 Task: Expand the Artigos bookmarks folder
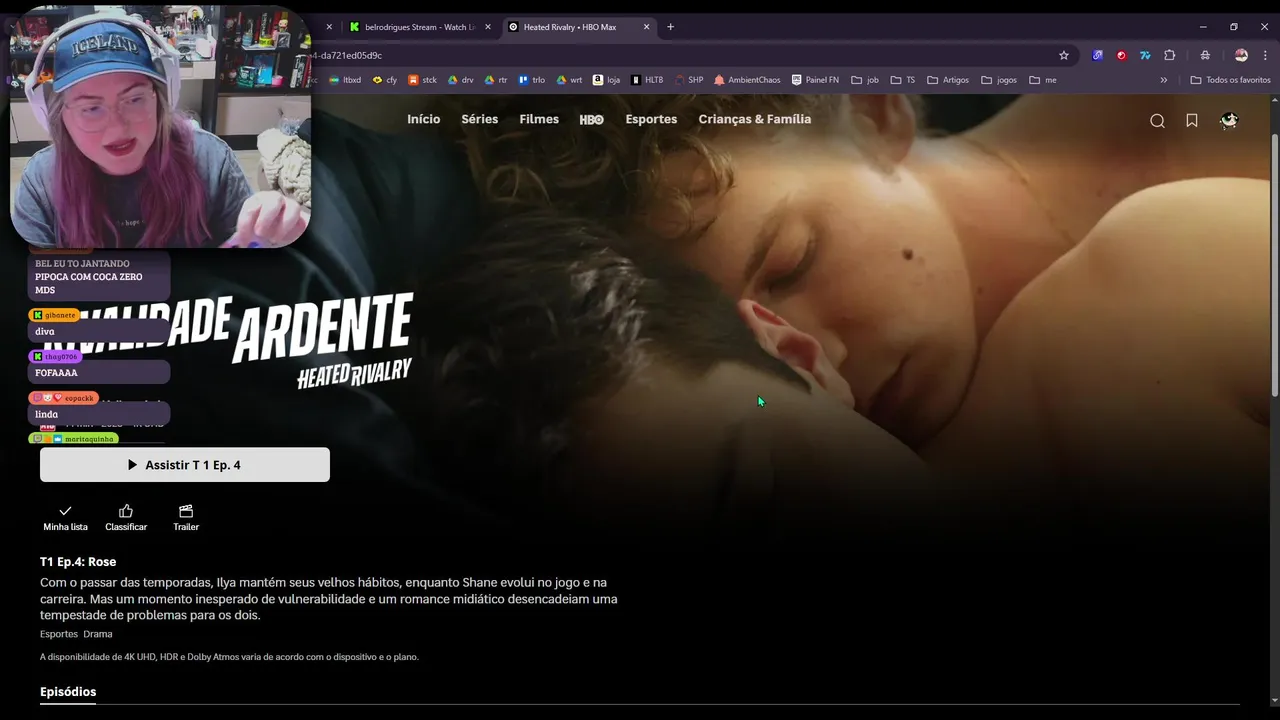[948, 80]
